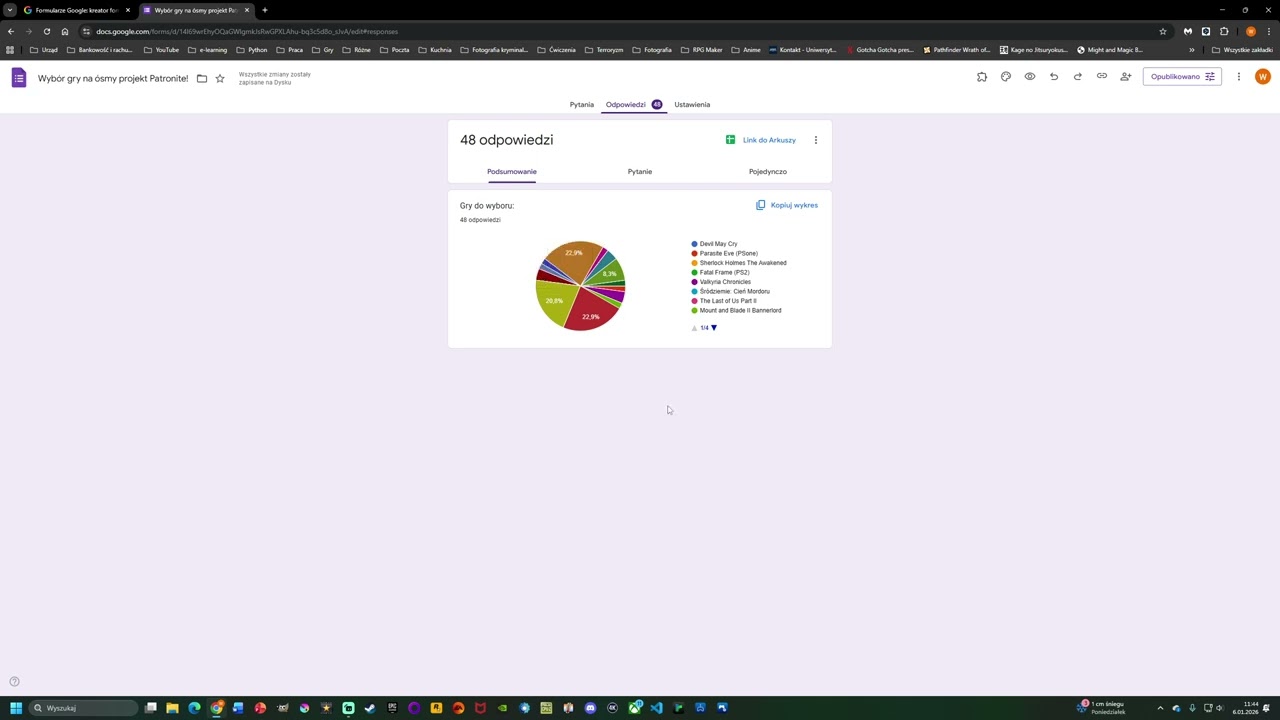Go to previous legend page arrow
This screenshot has width=1280, height=720.
pos(695,328)
